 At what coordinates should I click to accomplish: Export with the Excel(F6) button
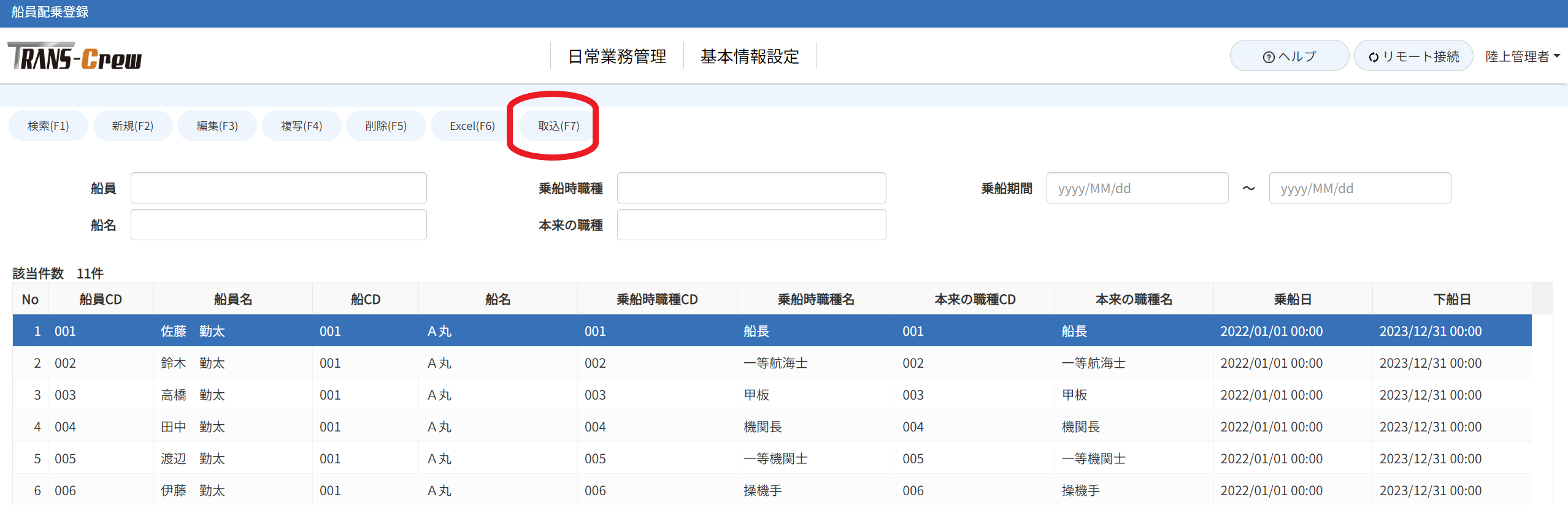(x=472, y=126)
